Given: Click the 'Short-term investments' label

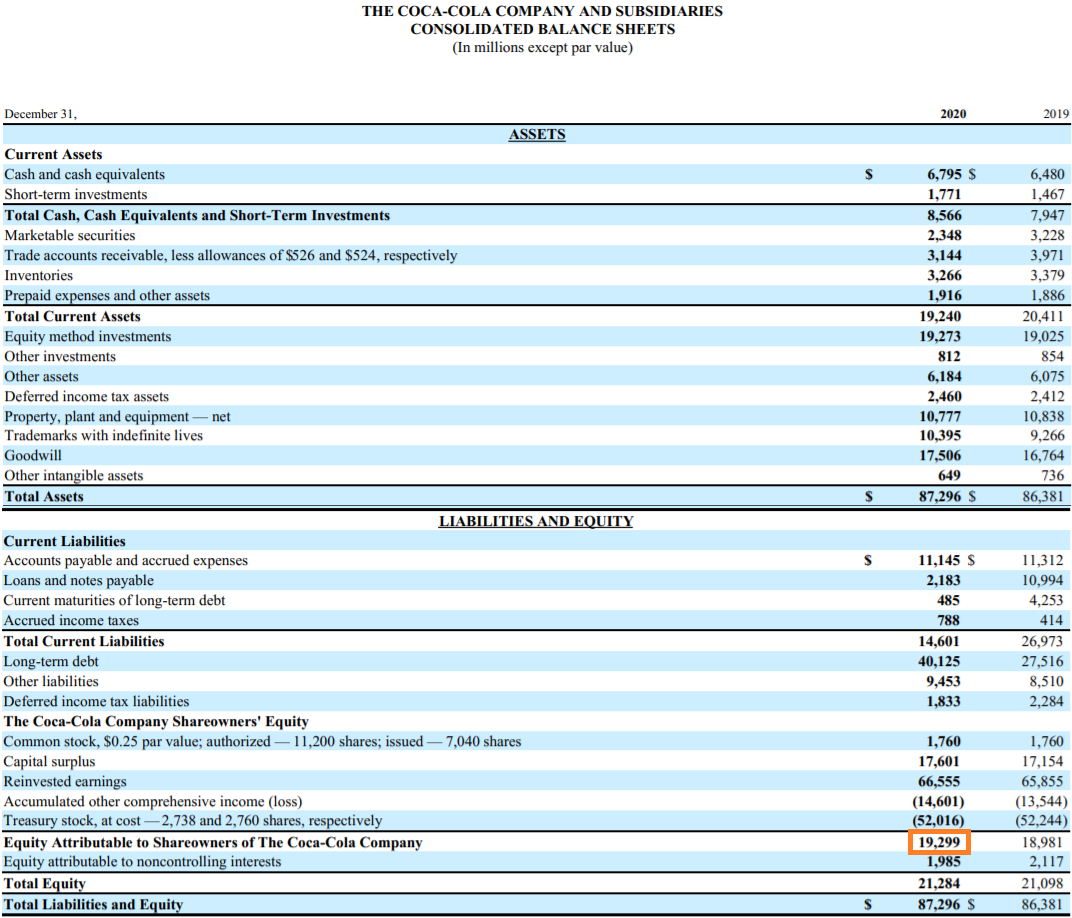Looking at the screenshot, I should (76, 194).
